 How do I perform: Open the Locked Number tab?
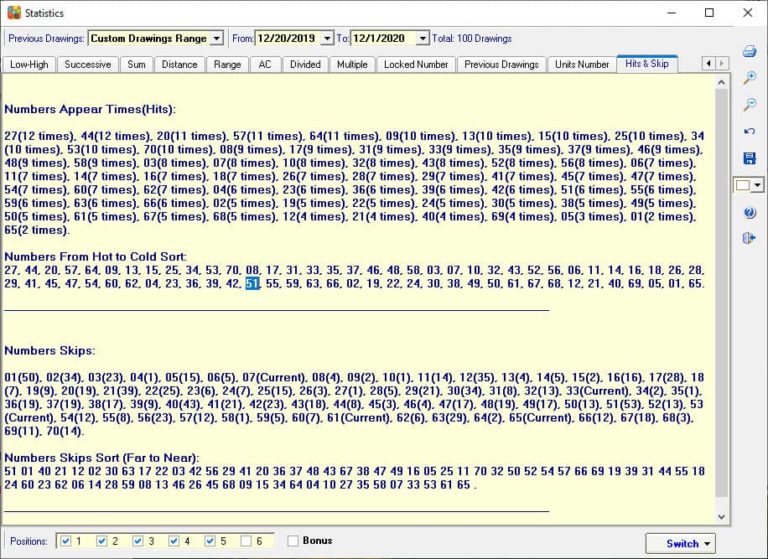[x=416, y=64]
